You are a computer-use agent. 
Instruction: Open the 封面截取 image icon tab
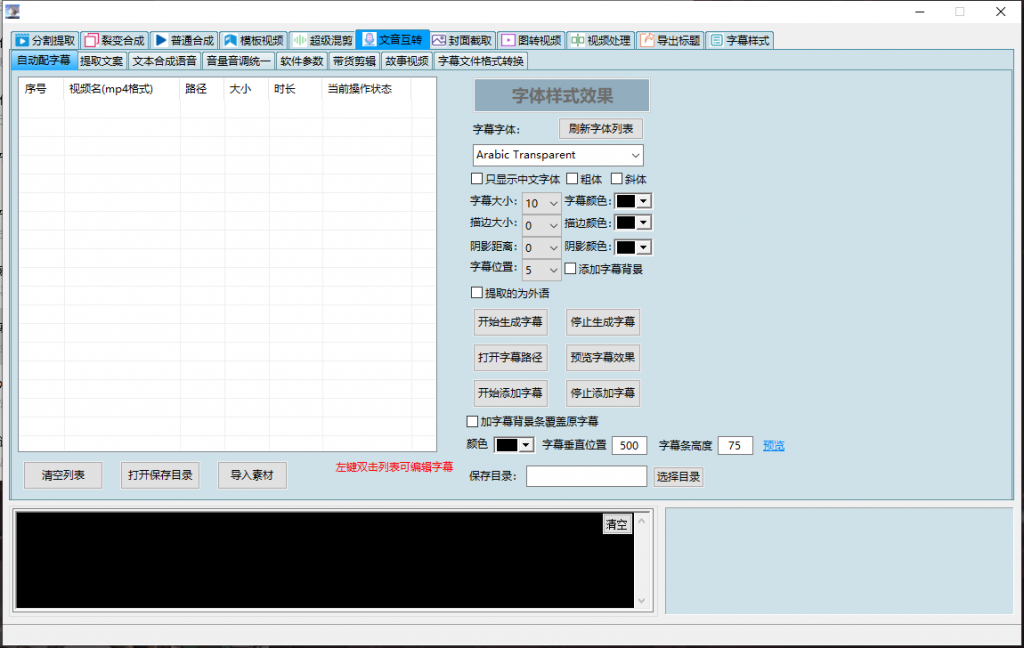point(438,41)
